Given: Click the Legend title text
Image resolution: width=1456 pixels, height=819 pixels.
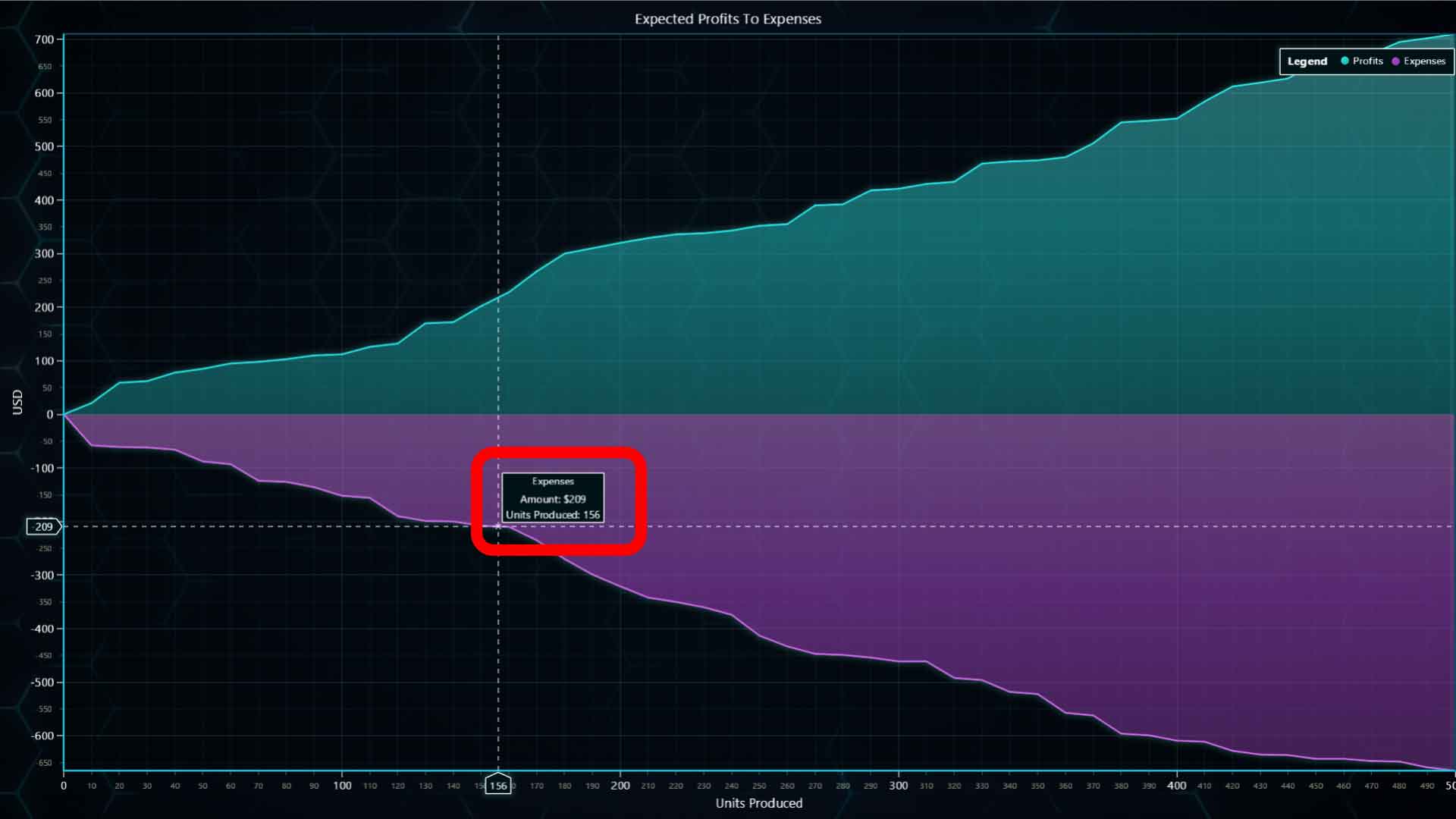Looking at the screenshot, I should [x=1307, y=61].
